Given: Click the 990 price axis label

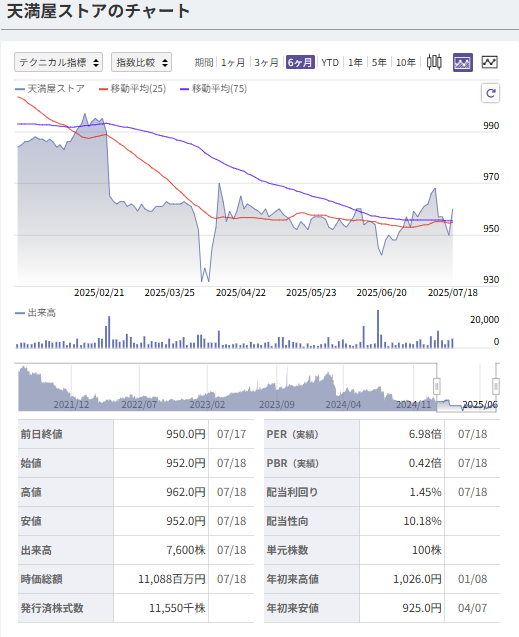Looking at the screenshot, I should [x=491, y=126].
